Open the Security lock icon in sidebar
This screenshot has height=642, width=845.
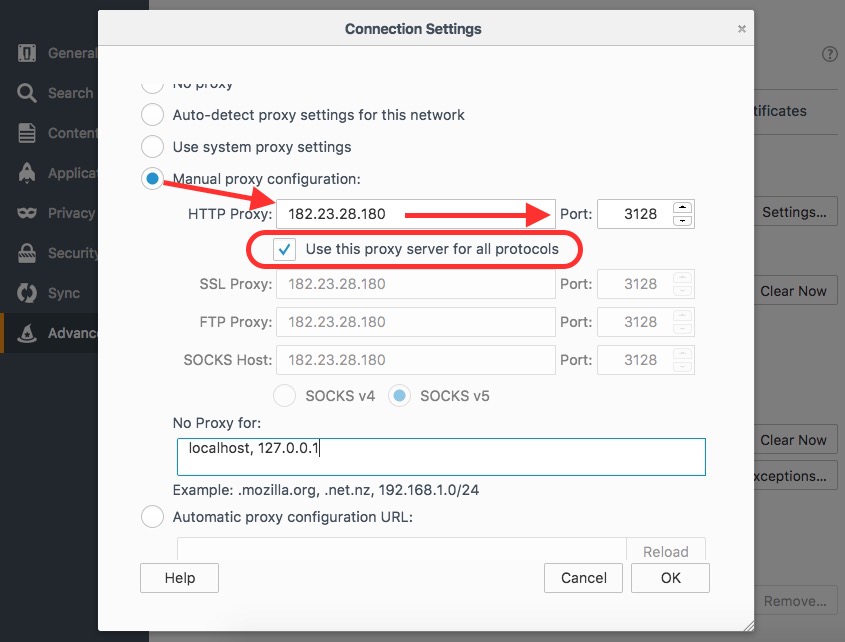(27, 253)
